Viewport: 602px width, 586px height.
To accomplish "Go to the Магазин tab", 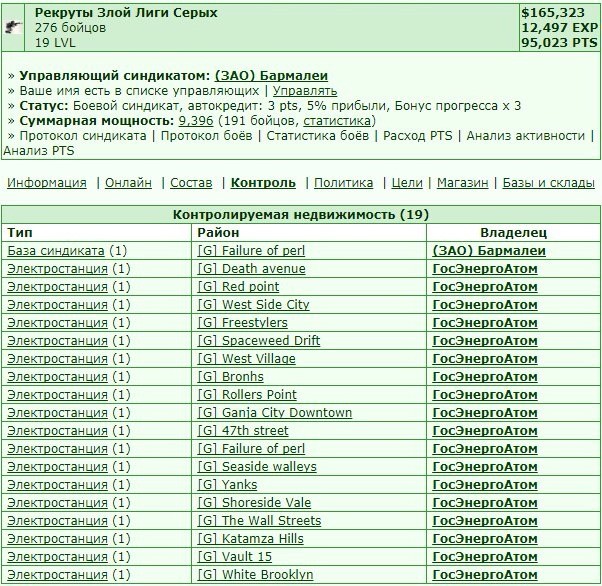I will (x=462, y=182).
